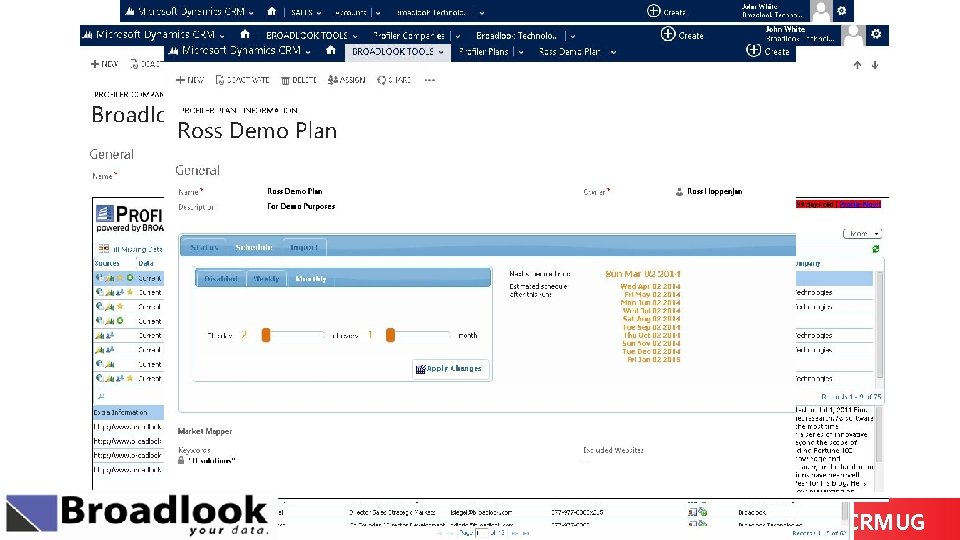Viewport: 960px width, 540px height.
Task: Open the more commands ellipsis menu
Action: click(x=429, y=80)
